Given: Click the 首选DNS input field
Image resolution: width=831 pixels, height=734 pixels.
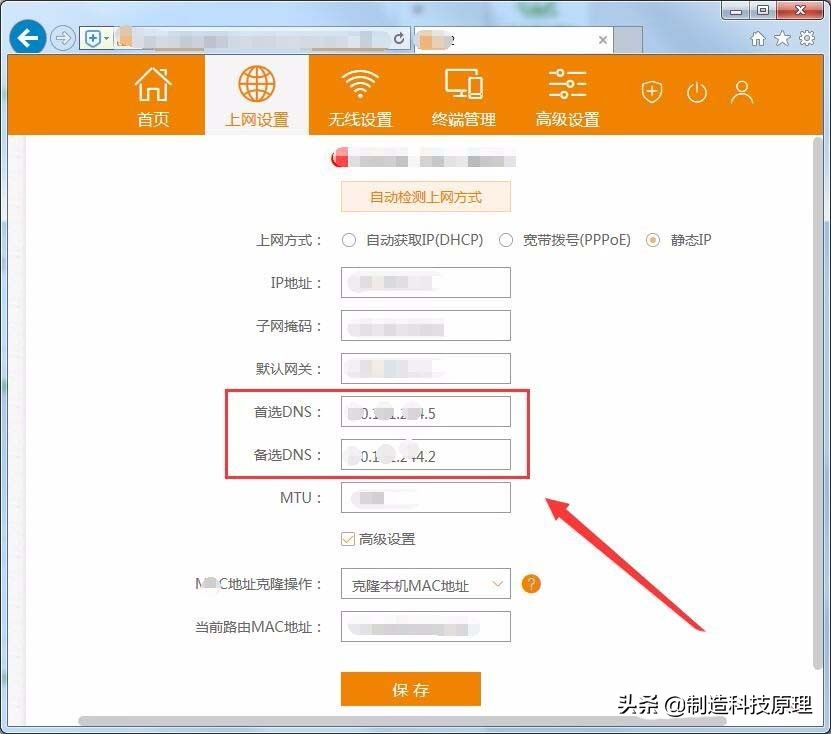Looking at the screenshot, I should 426,411.
